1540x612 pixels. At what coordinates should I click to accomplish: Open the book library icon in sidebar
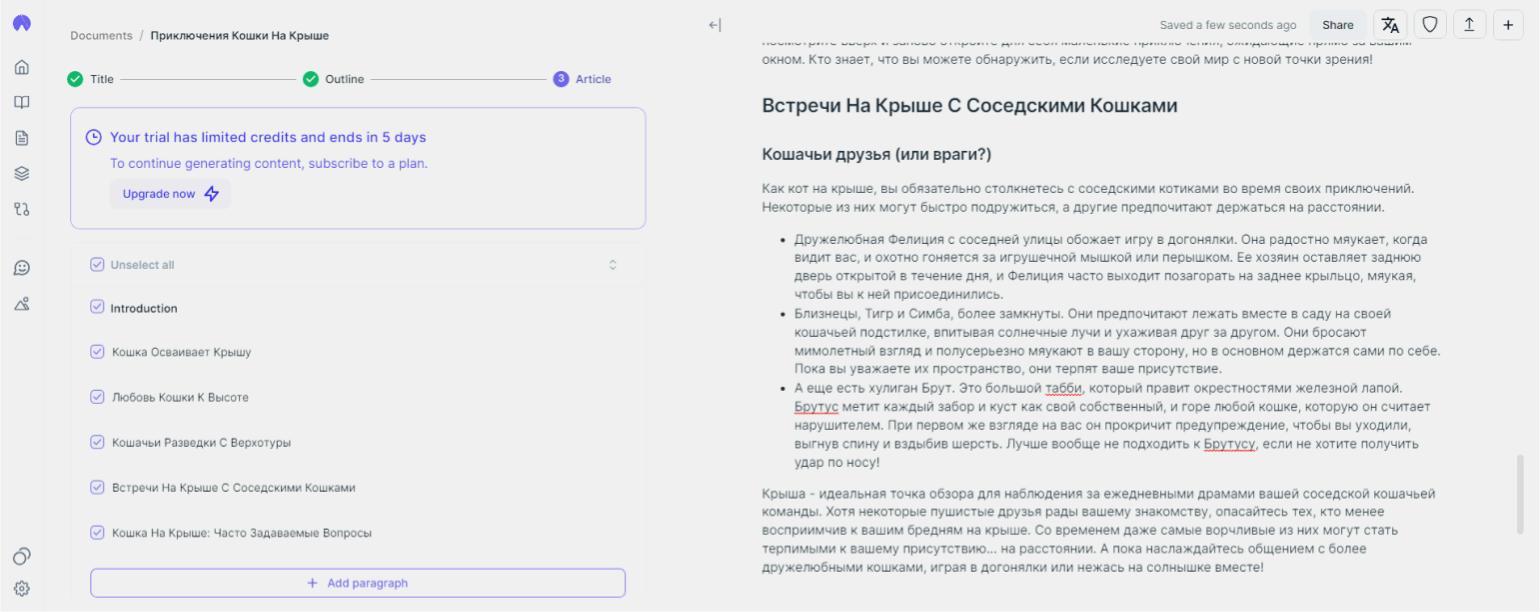22,102
